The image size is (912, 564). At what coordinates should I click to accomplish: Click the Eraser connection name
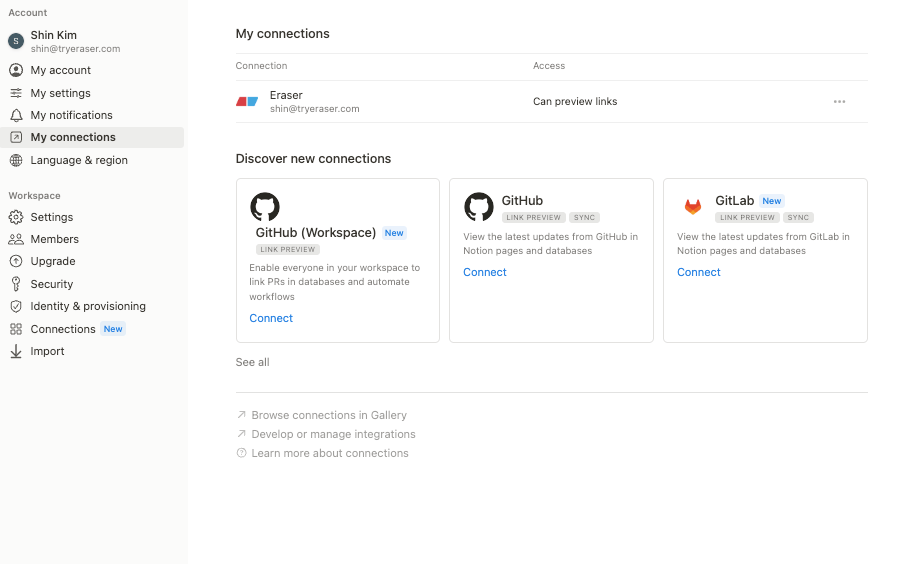(x=286, y=95)
